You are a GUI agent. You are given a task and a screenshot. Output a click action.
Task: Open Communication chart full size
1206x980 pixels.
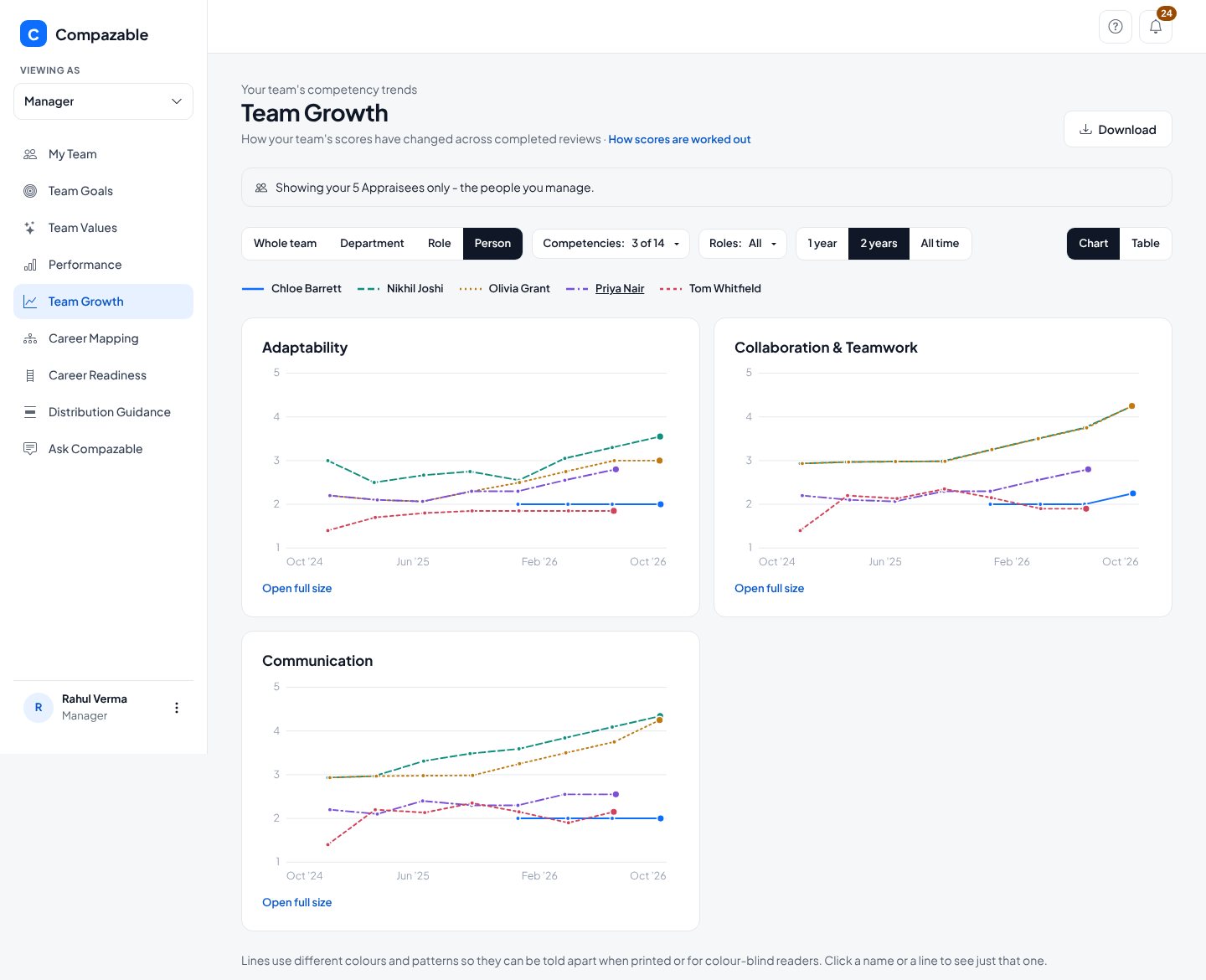[x=297, y=903]
